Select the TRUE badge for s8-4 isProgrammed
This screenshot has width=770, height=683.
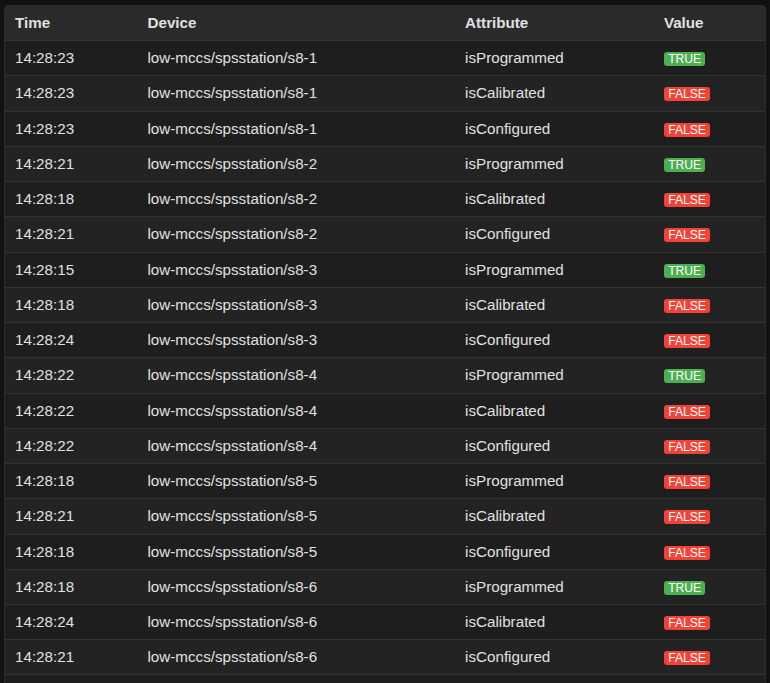(685, 376)
